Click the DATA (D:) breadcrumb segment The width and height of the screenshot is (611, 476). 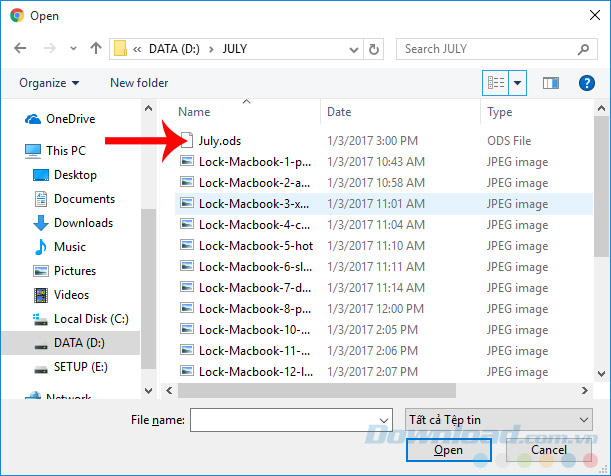(174, 49)
